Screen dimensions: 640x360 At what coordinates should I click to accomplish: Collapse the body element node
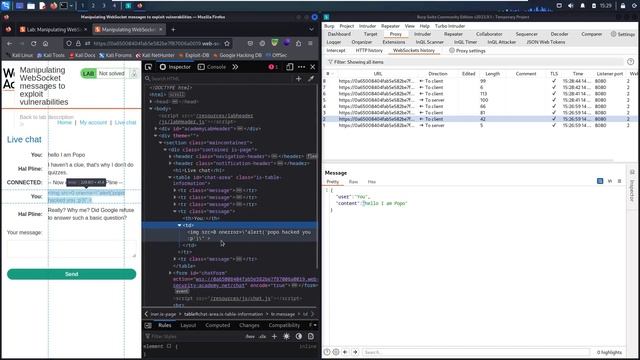pyautogui.click(x=151, y=109)
